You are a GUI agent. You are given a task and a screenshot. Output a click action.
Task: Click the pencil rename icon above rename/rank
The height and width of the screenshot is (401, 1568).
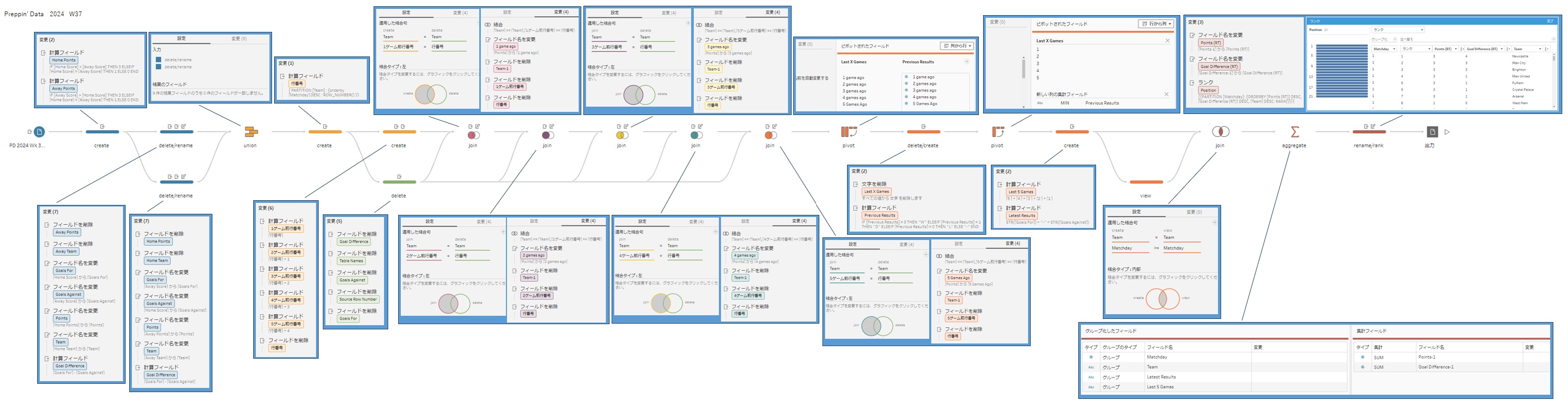tap(1373, 127)
